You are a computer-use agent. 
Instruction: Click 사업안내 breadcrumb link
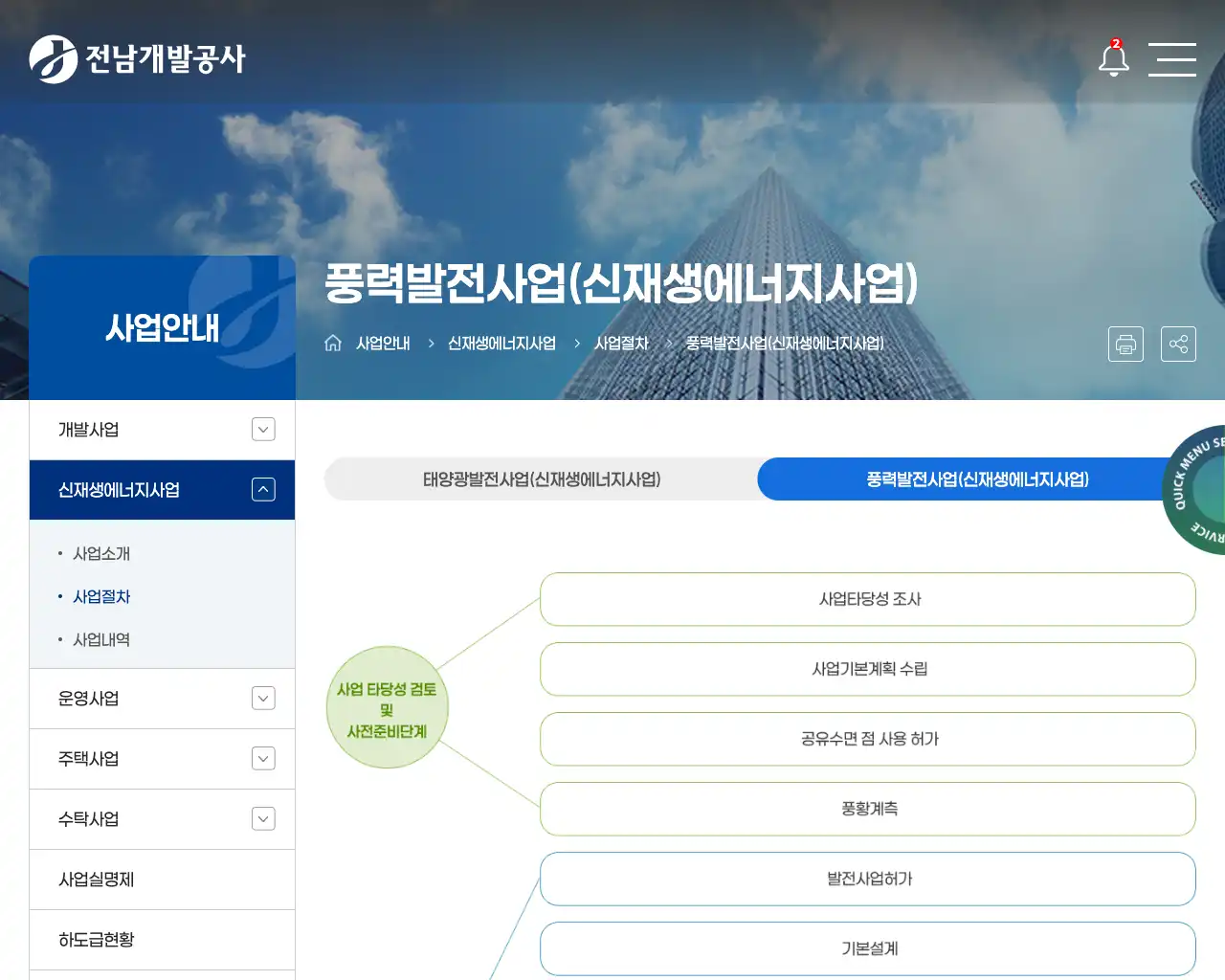click(x=383, y=343)
